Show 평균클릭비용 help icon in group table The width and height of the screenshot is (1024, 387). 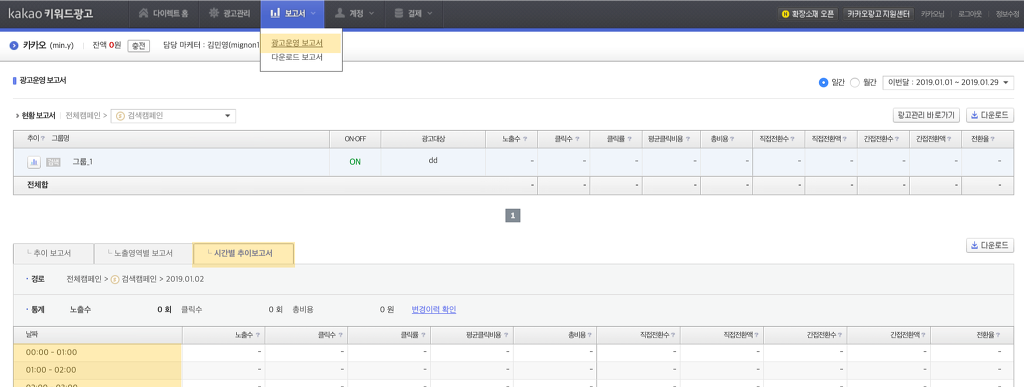coord(689,139)
